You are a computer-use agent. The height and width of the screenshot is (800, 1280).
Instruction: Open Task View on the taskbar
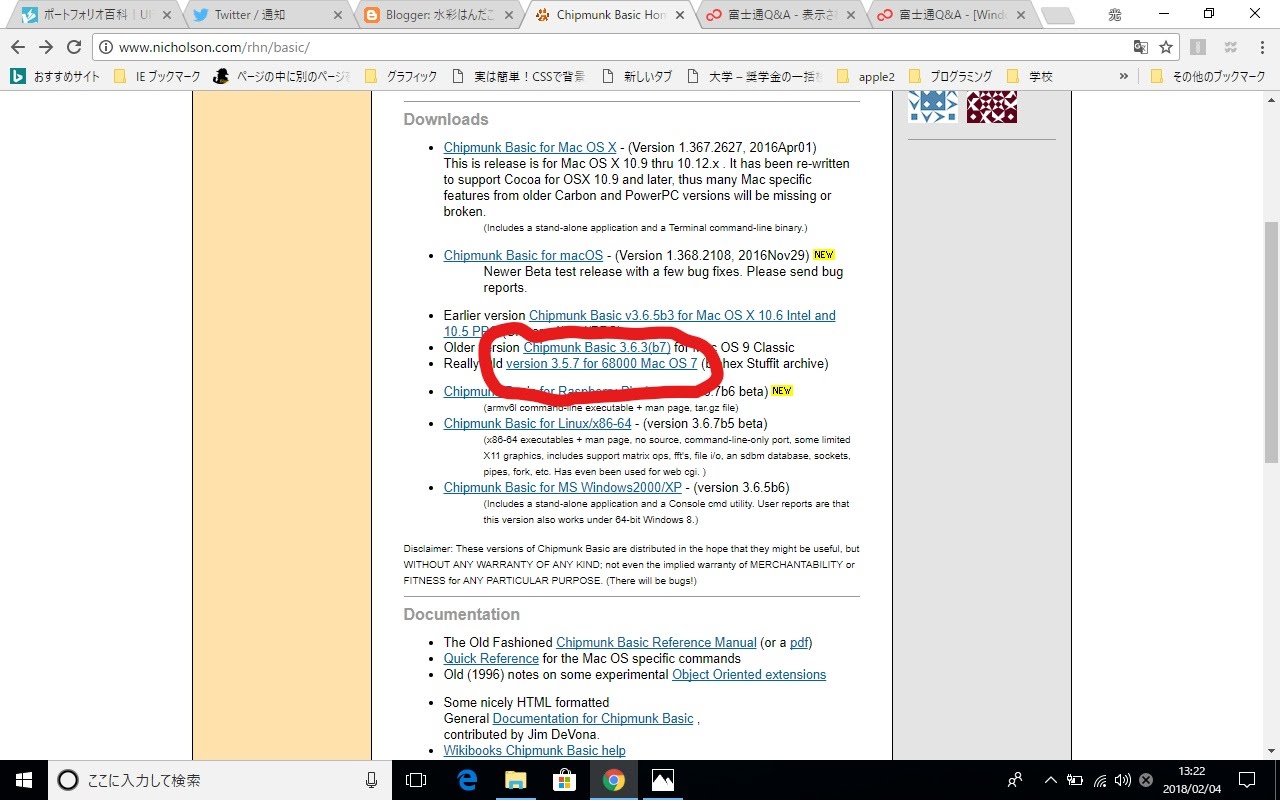(416, 780)
